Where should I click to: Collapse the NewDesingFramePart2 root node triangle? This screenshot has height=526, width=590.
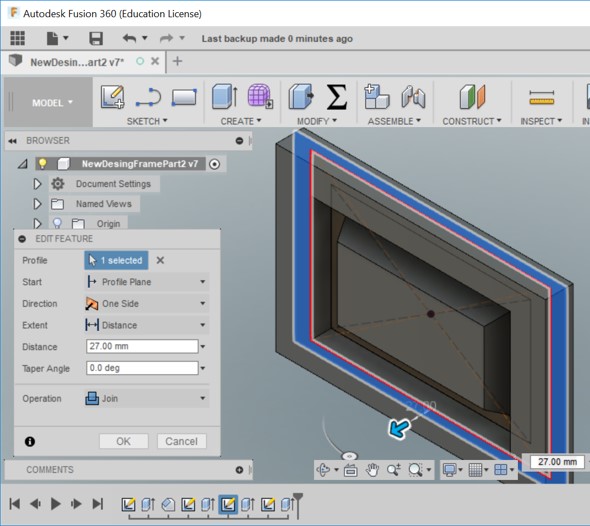pyautogui.click(x=23, y=164)
